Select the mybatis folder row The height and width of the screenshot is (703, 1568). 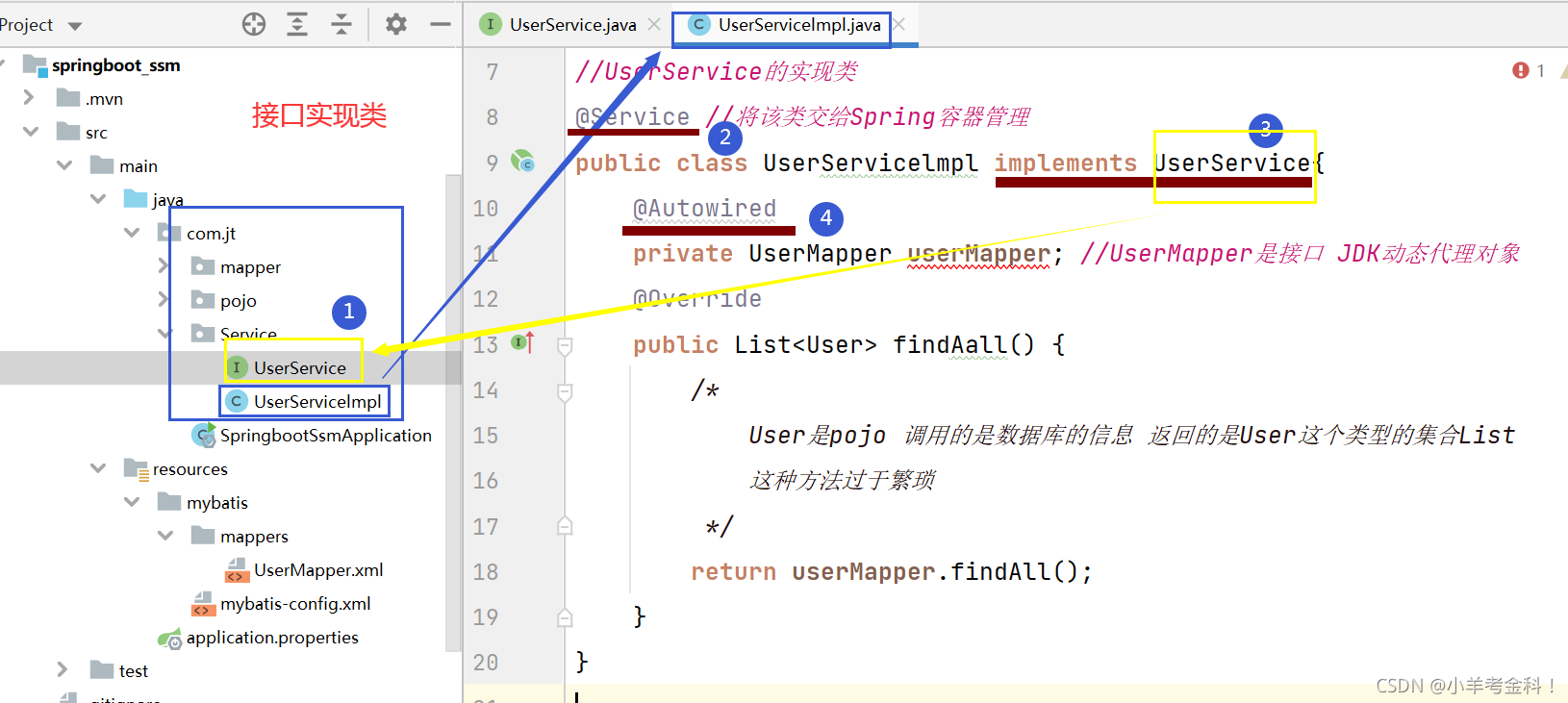click(x=216, y=503)
